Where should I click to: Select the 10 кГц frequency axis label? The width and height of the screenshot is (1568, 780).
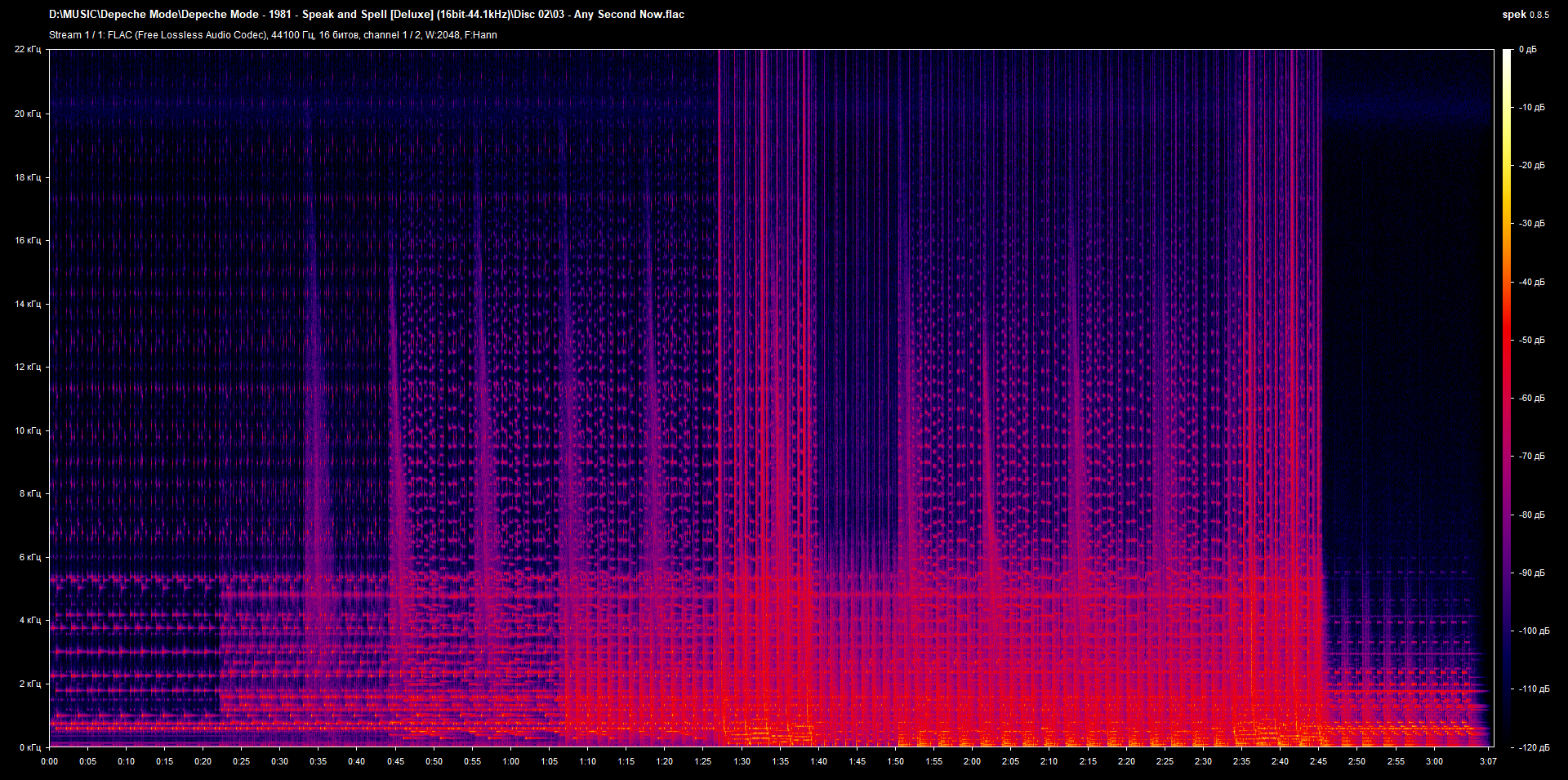(28, 430)
